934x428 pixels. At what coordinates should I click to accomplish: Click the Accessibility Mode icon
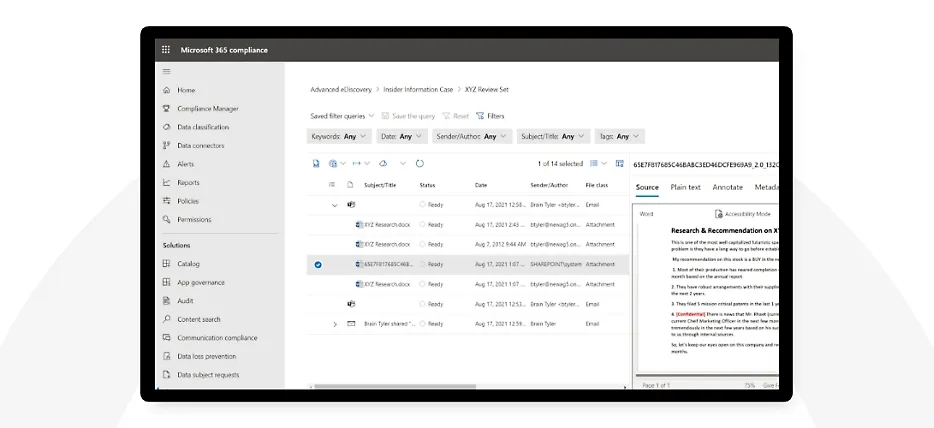pos(718,214)
